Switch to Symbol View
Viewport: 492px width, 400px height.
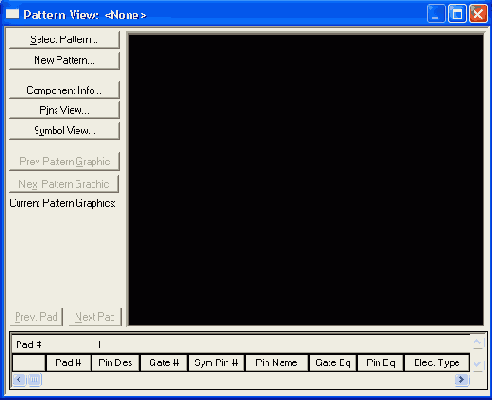[64, 130]
